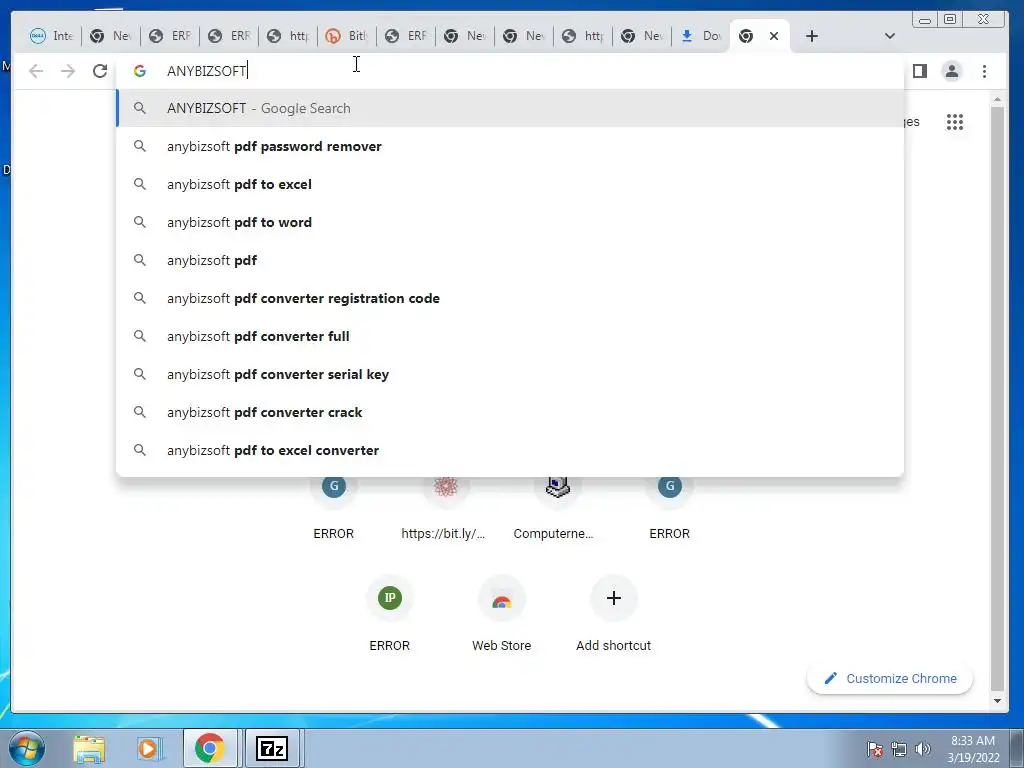Open Action Center flag tray icon
This screenshot has height=768, width=1024.
pyautogui.click(x=874, y=749)
